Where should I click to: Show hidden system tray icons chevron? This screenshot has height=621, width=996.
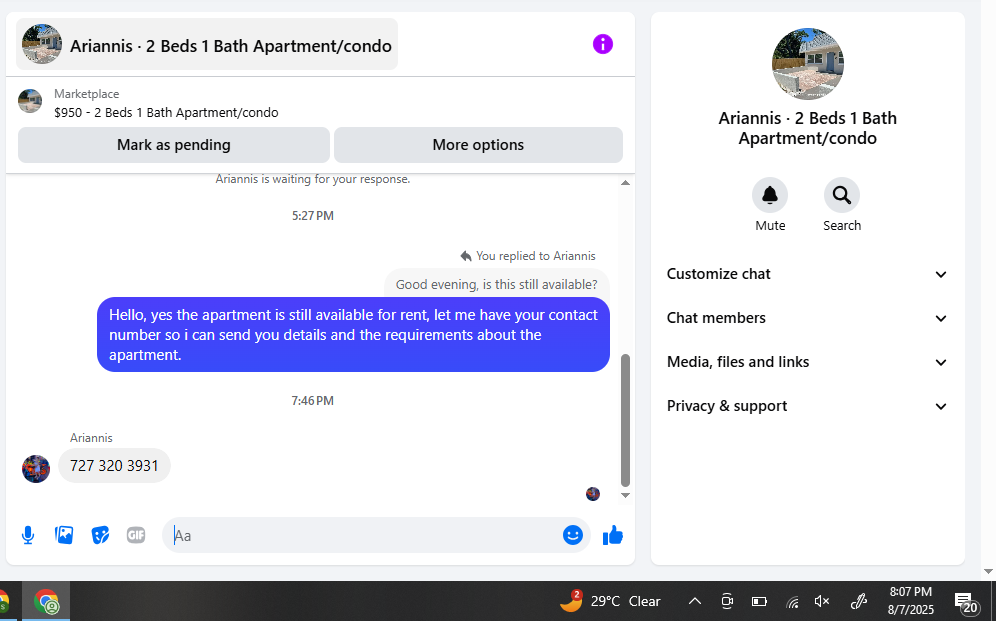click(695, 601)
